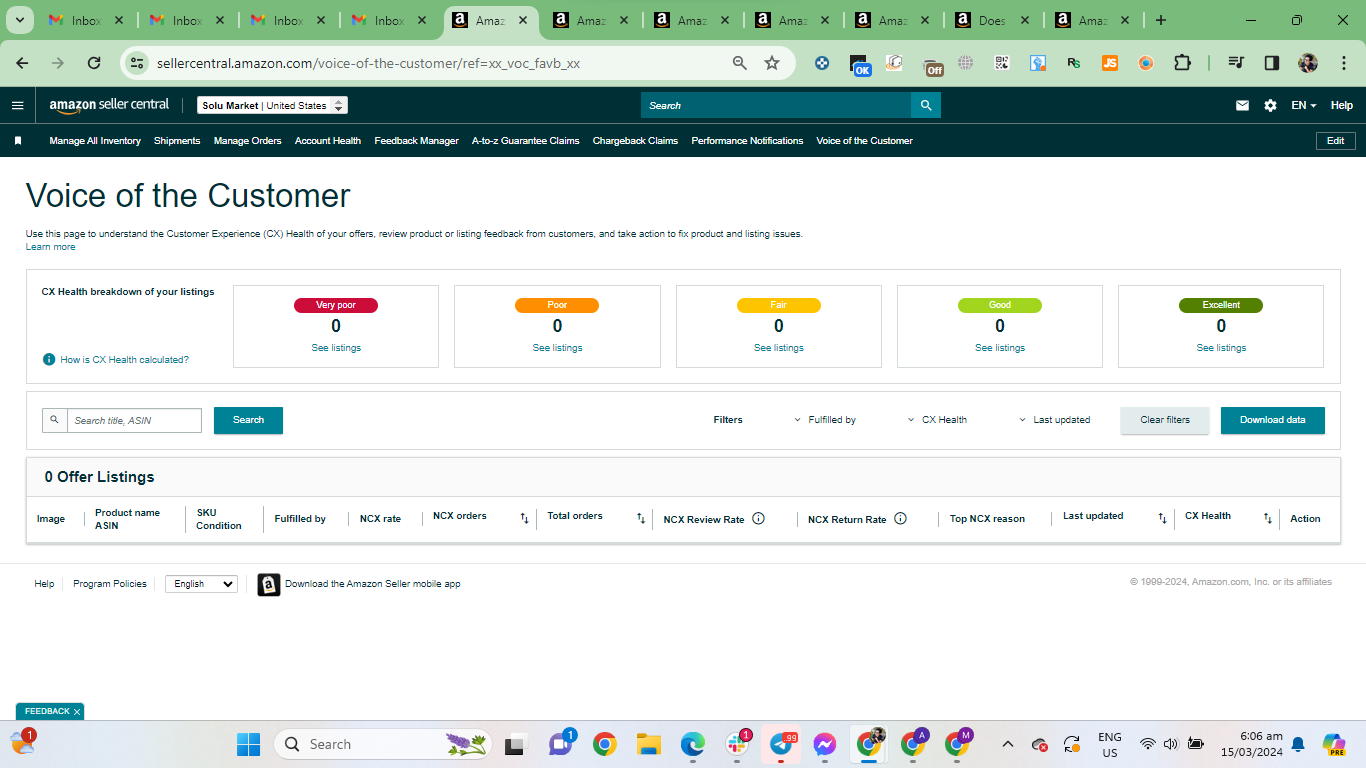Close the Feedback tab with X
Screen dimensions: 1366x768
point(77,712)
